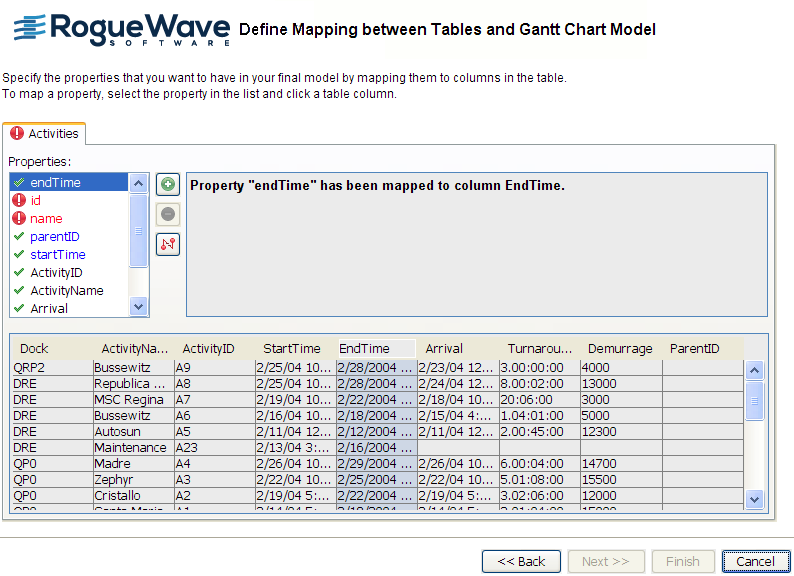Click the green add property button
The height and width of the screenshot is (576, 794).
click(x=168, y=184)
